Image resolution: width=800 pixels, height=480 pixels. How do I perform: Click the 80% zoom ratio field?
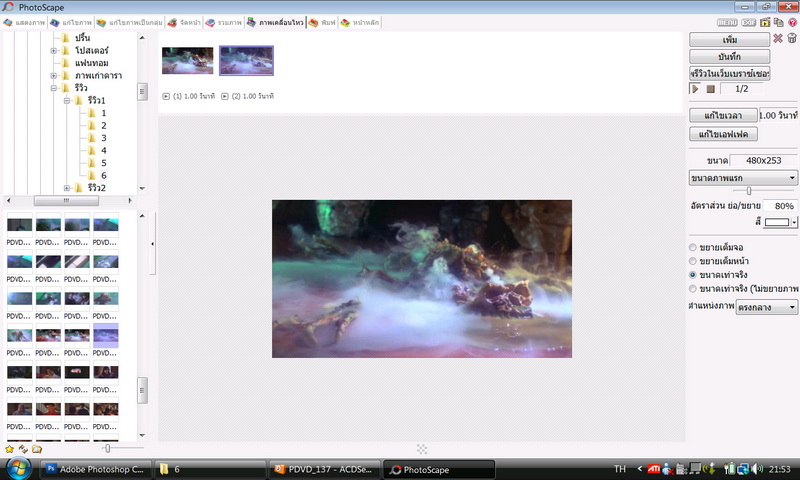781,206
